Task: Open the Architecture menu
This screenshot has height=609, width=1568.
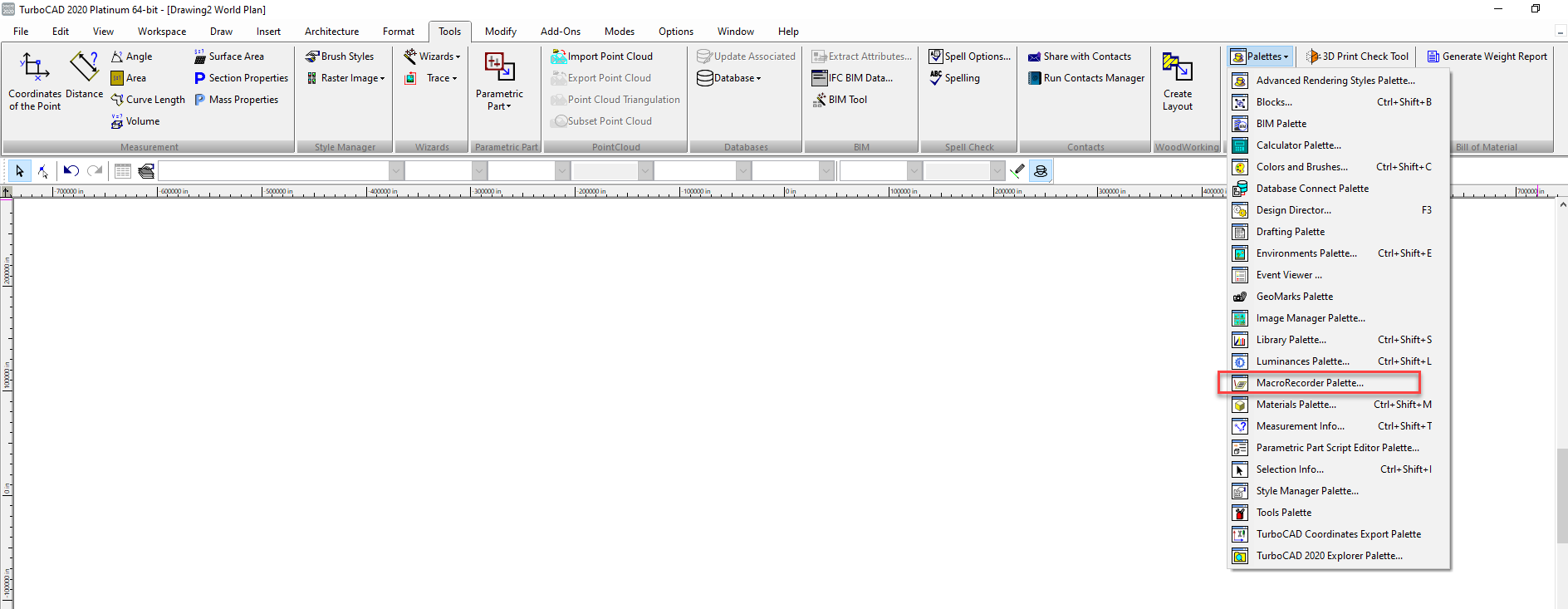Action: click(332, 32)
